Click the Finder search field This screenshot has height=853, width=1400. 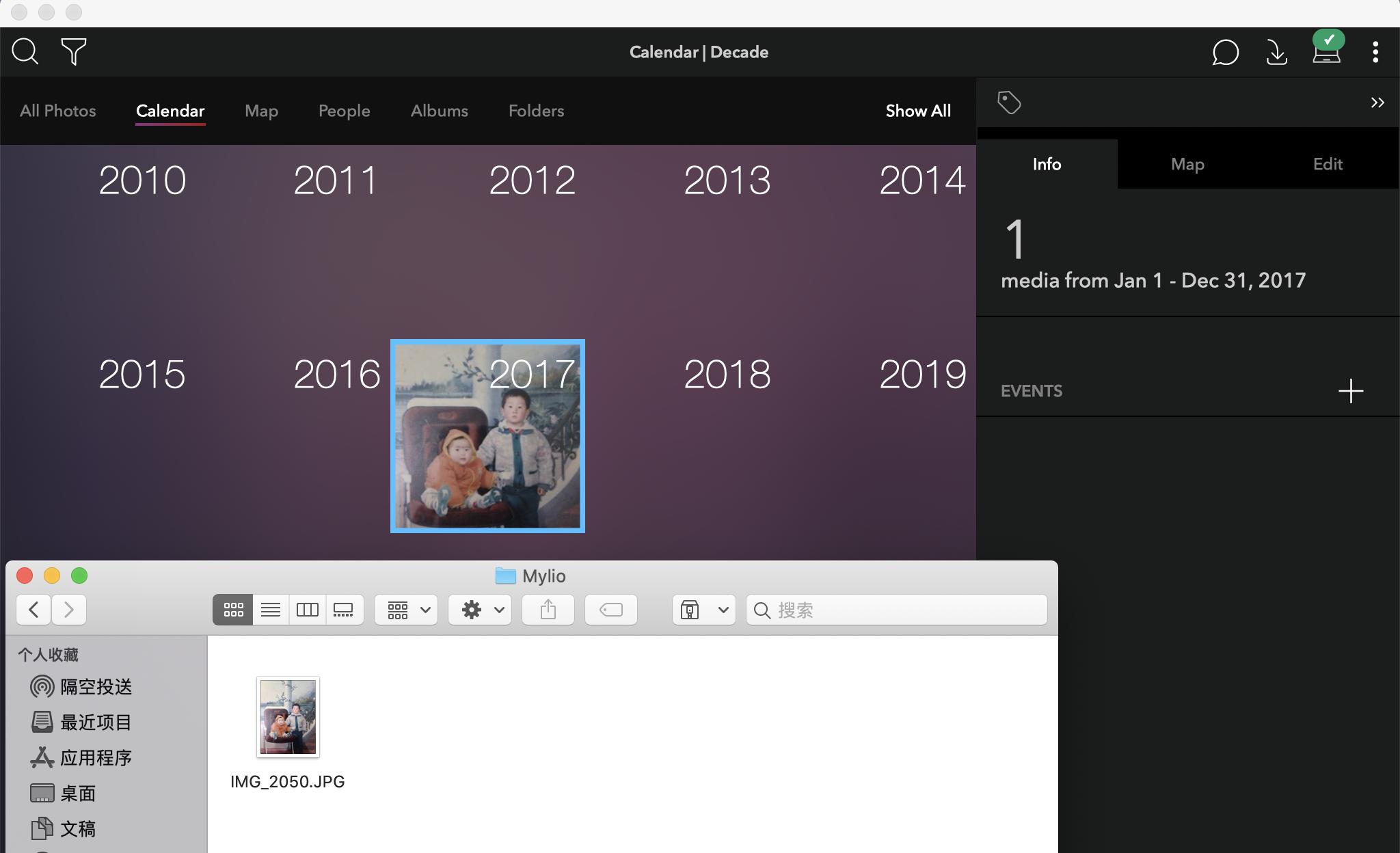(x=897, y=610)
